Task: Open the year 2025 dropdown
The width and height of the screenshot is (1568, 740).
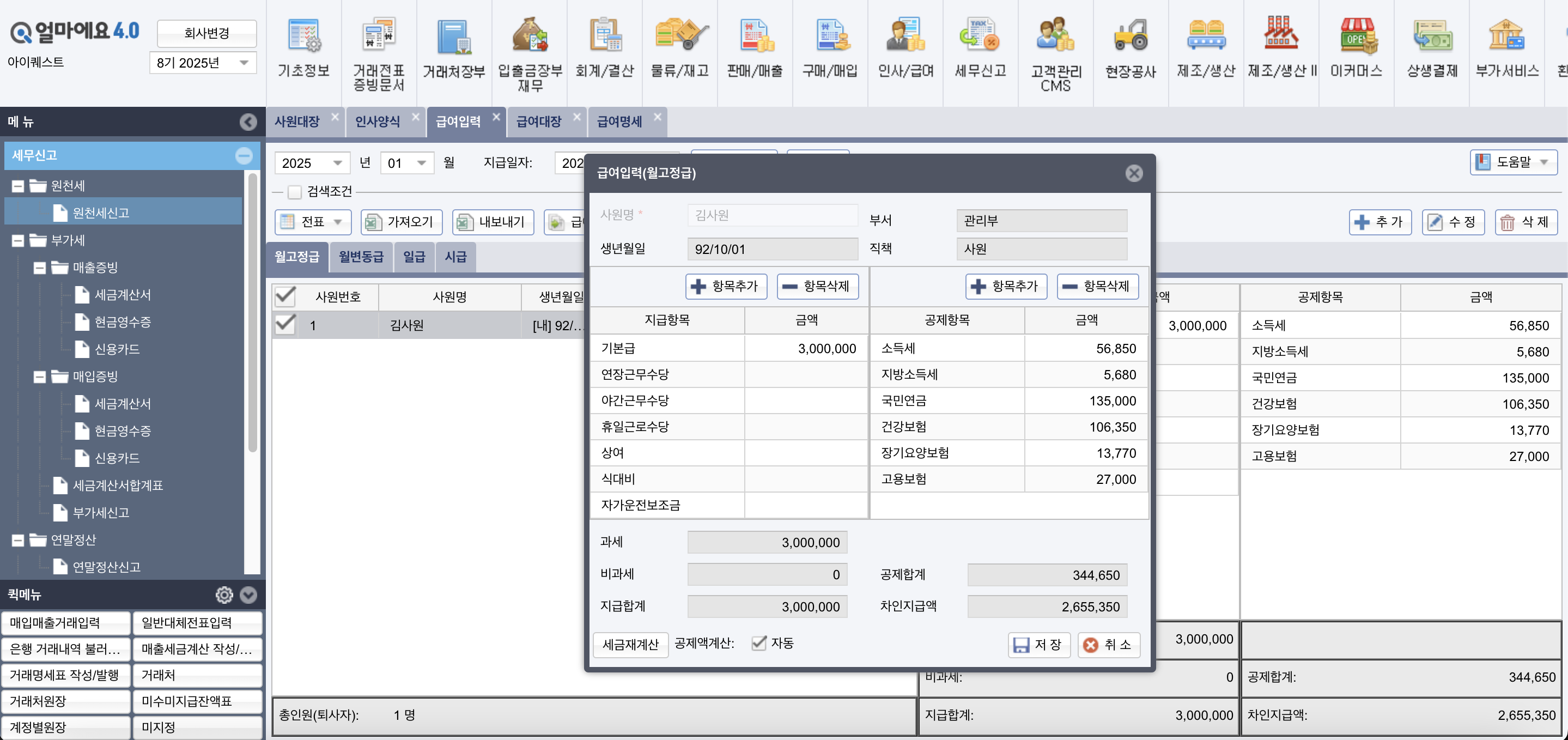Action: tap(337, 163)
